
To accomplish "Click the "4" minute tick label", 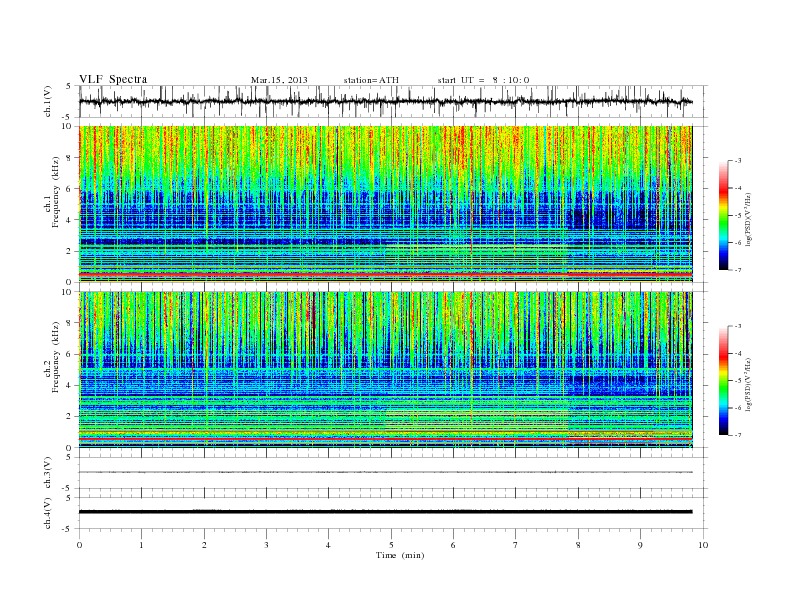I will tap(328, 545).
